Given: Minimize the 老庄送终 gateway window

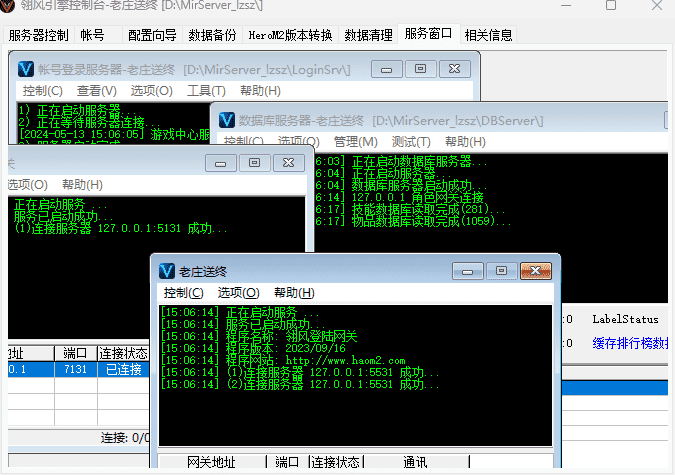Looking at the screenshot, I should pyautogui.click(x=468, y=271).
